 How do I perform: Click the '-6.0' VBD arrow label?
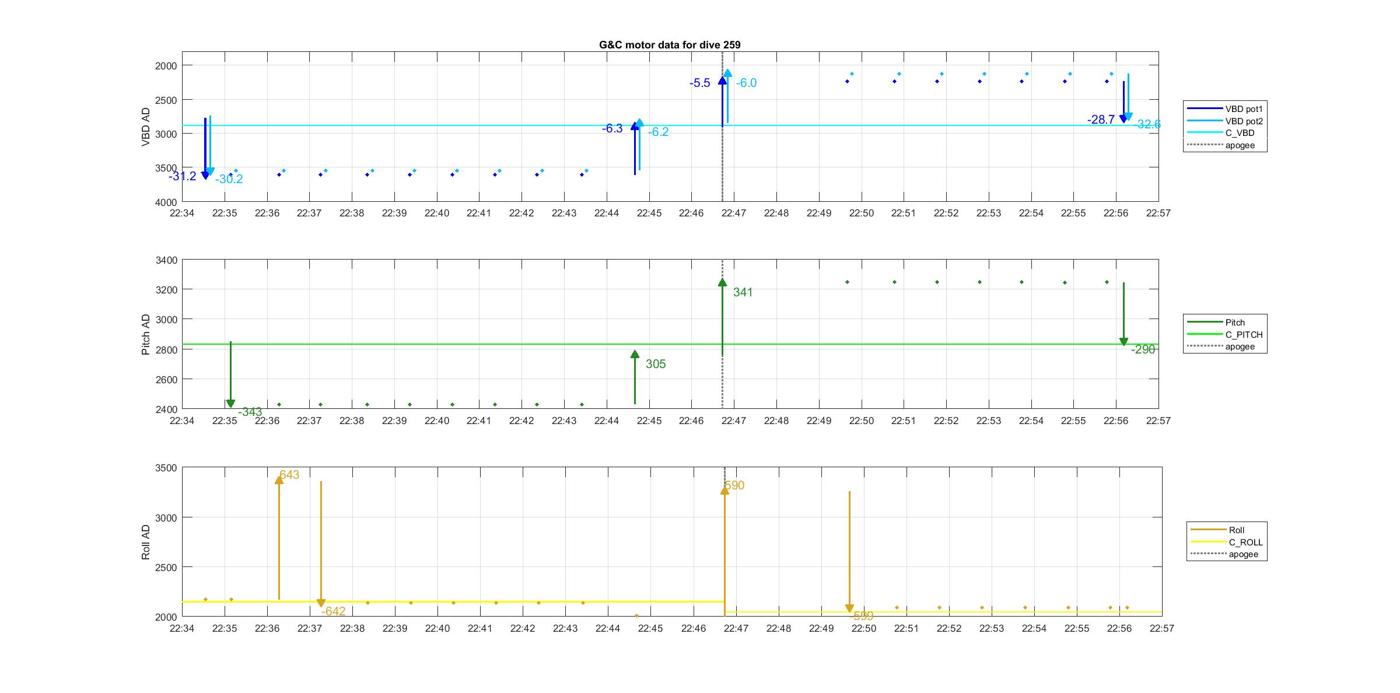pyautogui.click(x=746, y=83)
